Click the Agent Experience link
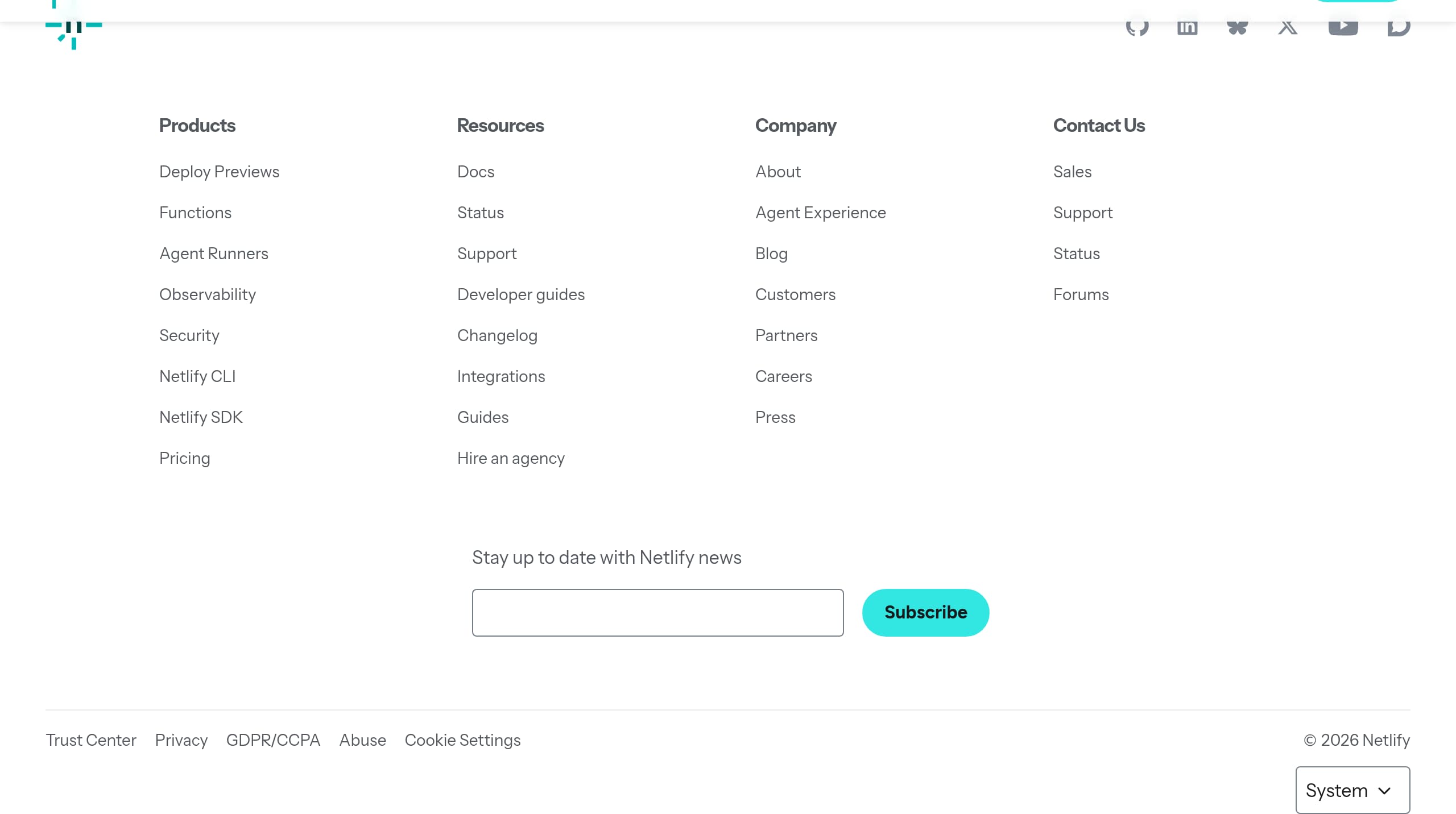The height and width of the screenshot is (814, 1456). (x=821, y=212)
